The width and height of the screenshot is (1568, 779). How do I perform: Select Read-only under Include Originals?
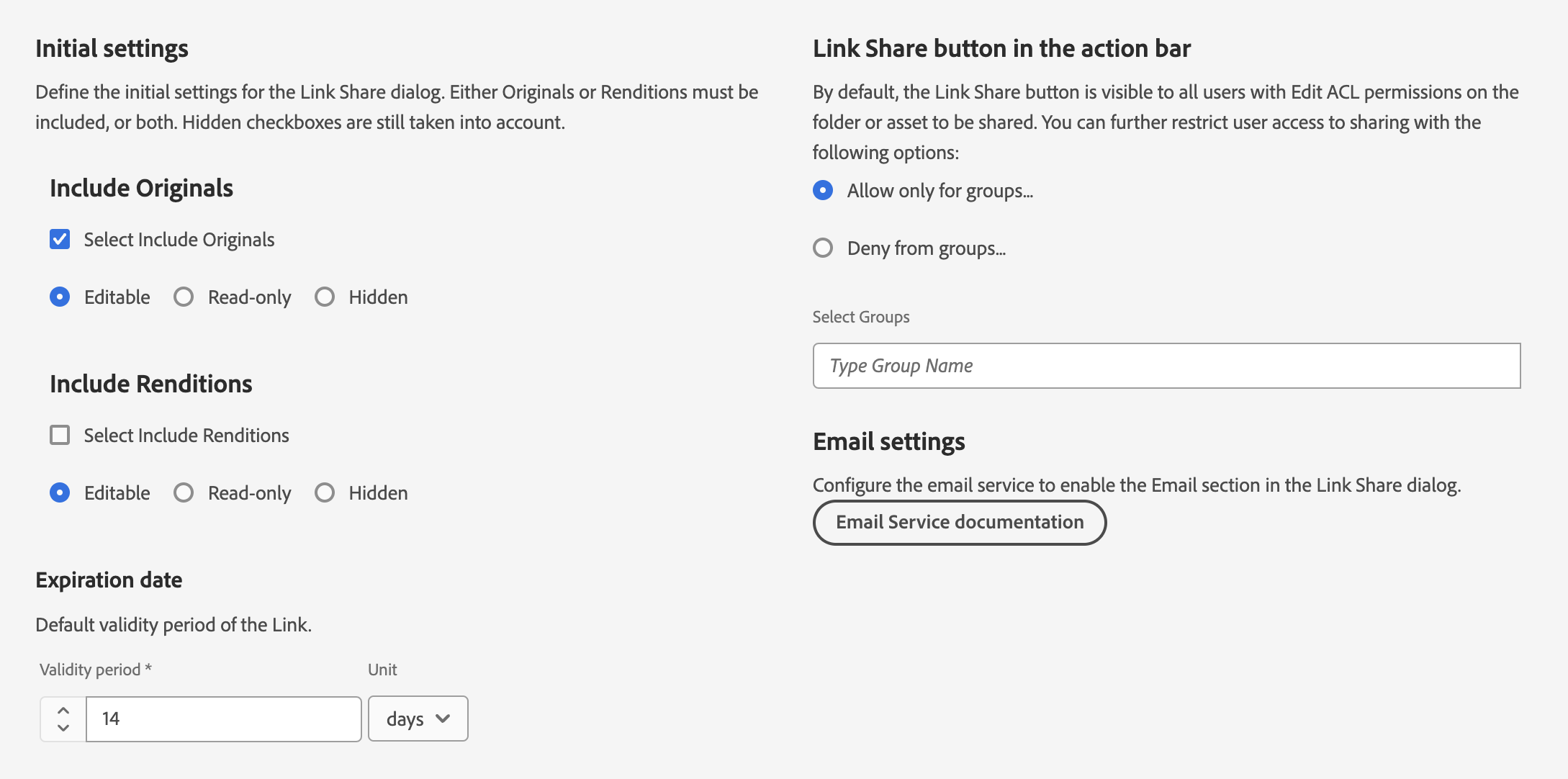[x=184, y=297]
